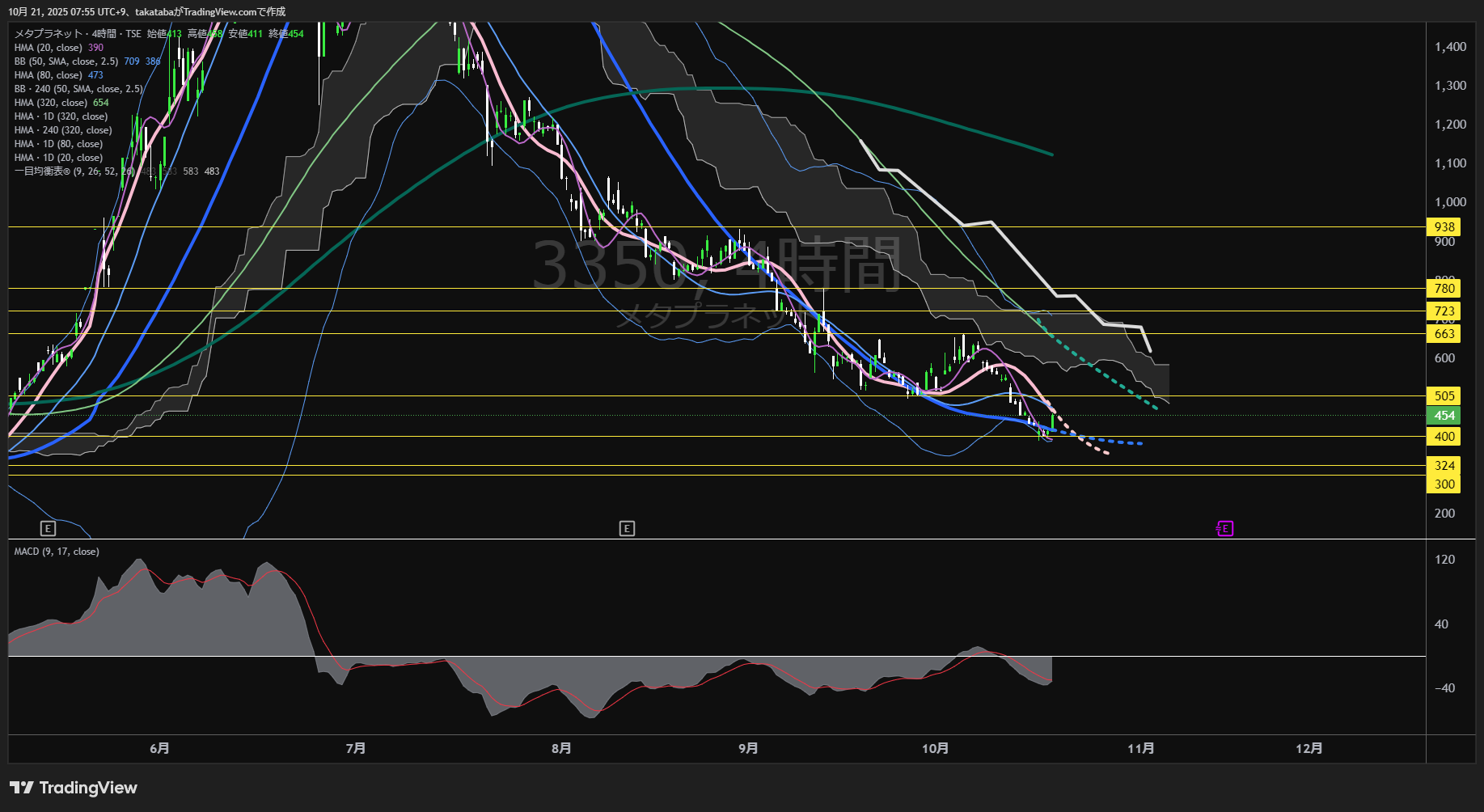The image size is (1484, 812).
Task: Click the MACD (9, 17, close) legend
Action: click(57, 552)
